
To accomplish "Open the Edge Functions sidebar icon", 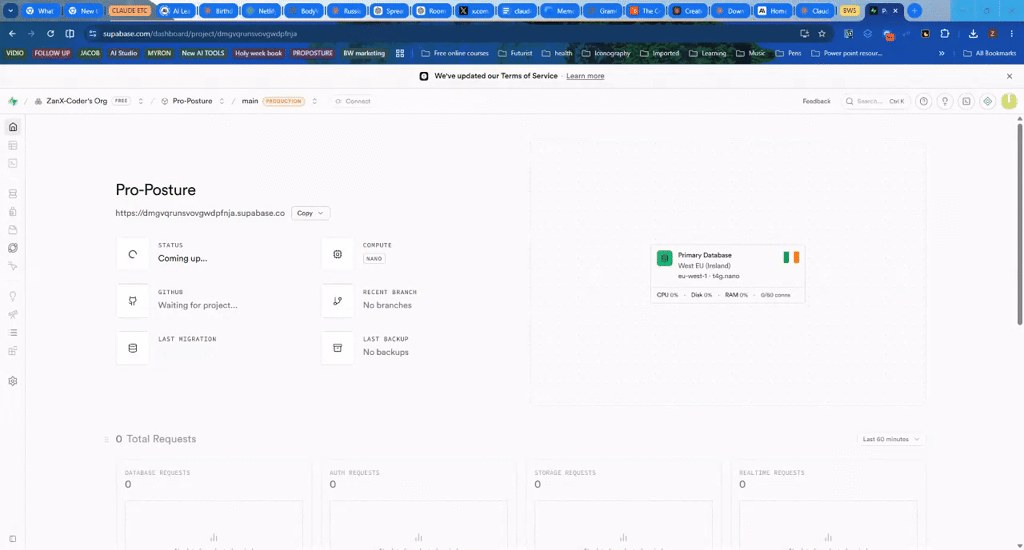I will tap(12, 248).
